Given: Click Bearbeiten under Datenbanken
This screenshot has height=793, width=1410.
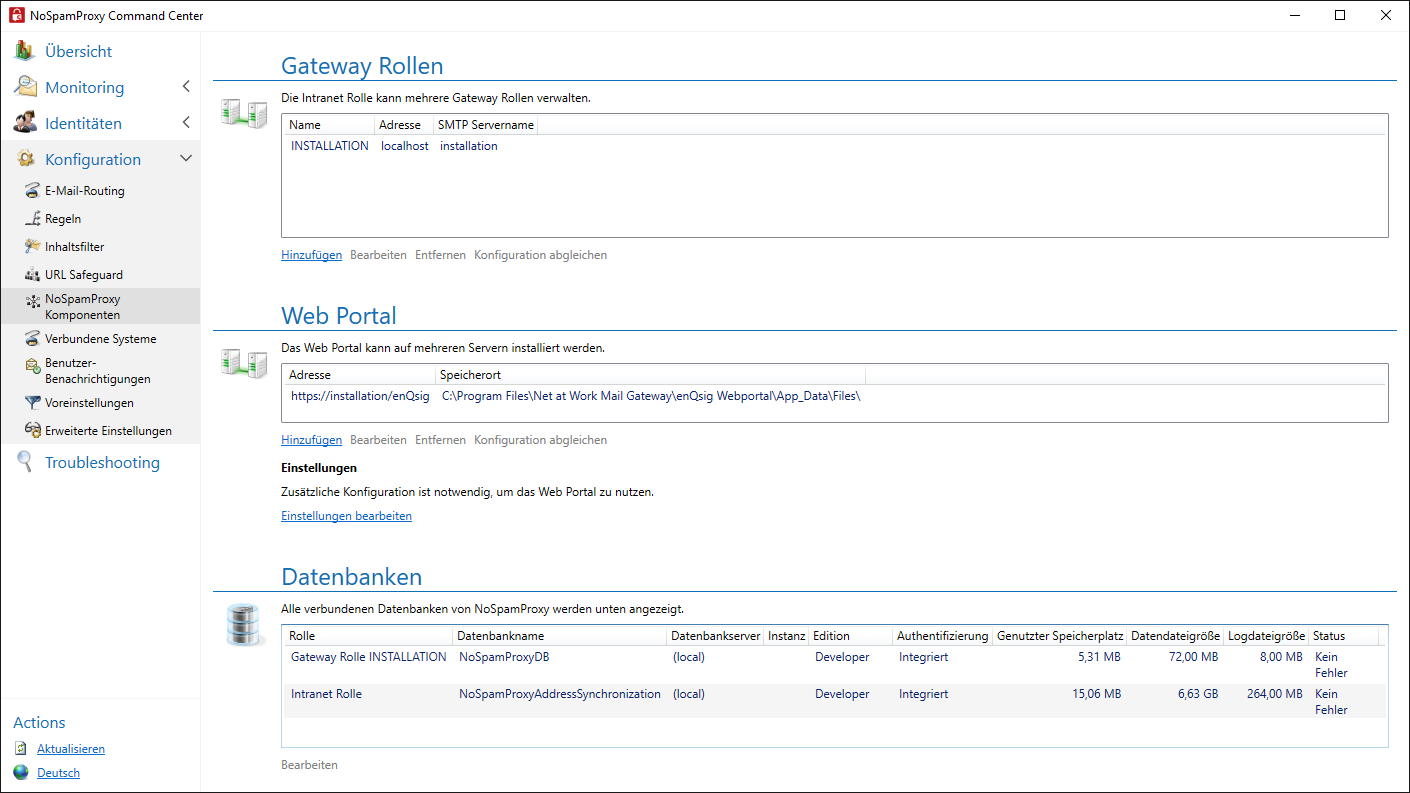Looking at the screenshot, I should pyautogui.click(x=309, y=765).
